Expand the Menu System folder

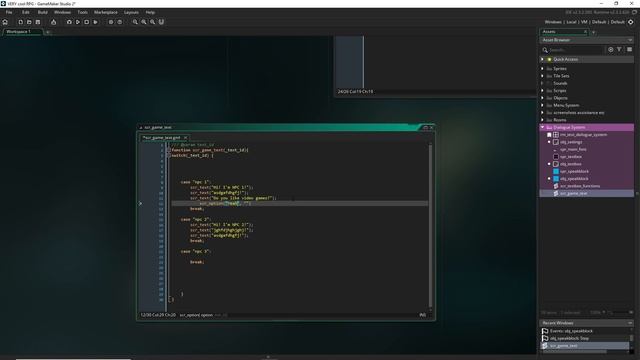[542, 105]
